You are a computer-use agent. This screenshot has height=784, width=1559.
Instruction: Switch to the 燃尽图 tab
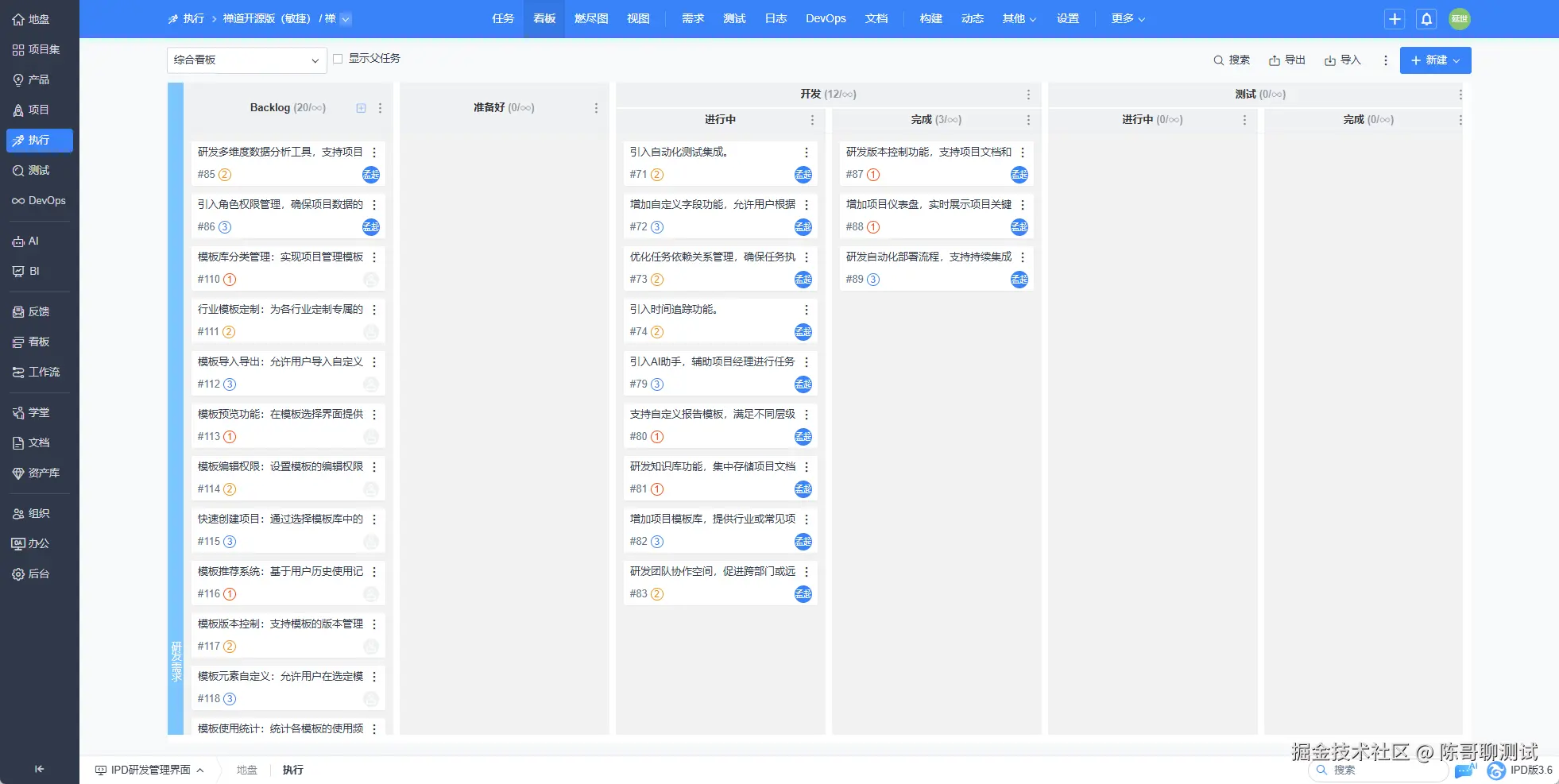590,18
